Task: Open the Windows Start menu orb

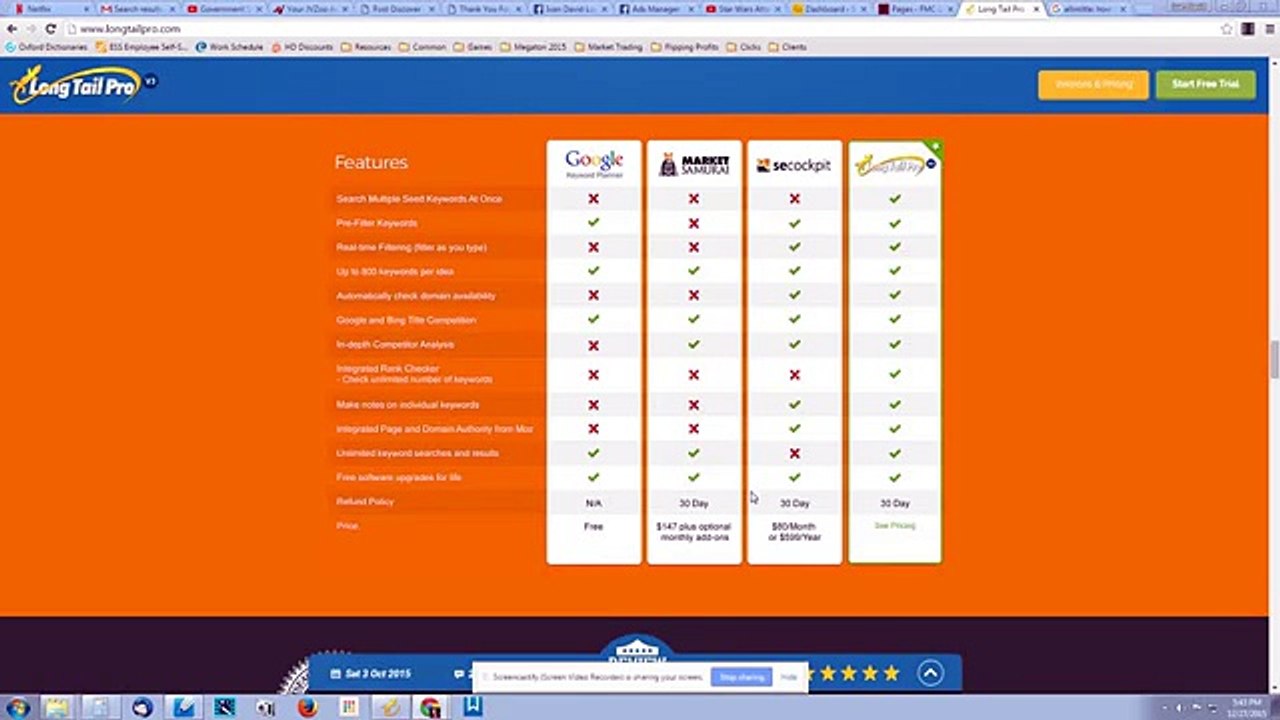Action: [x=17, y=707]
